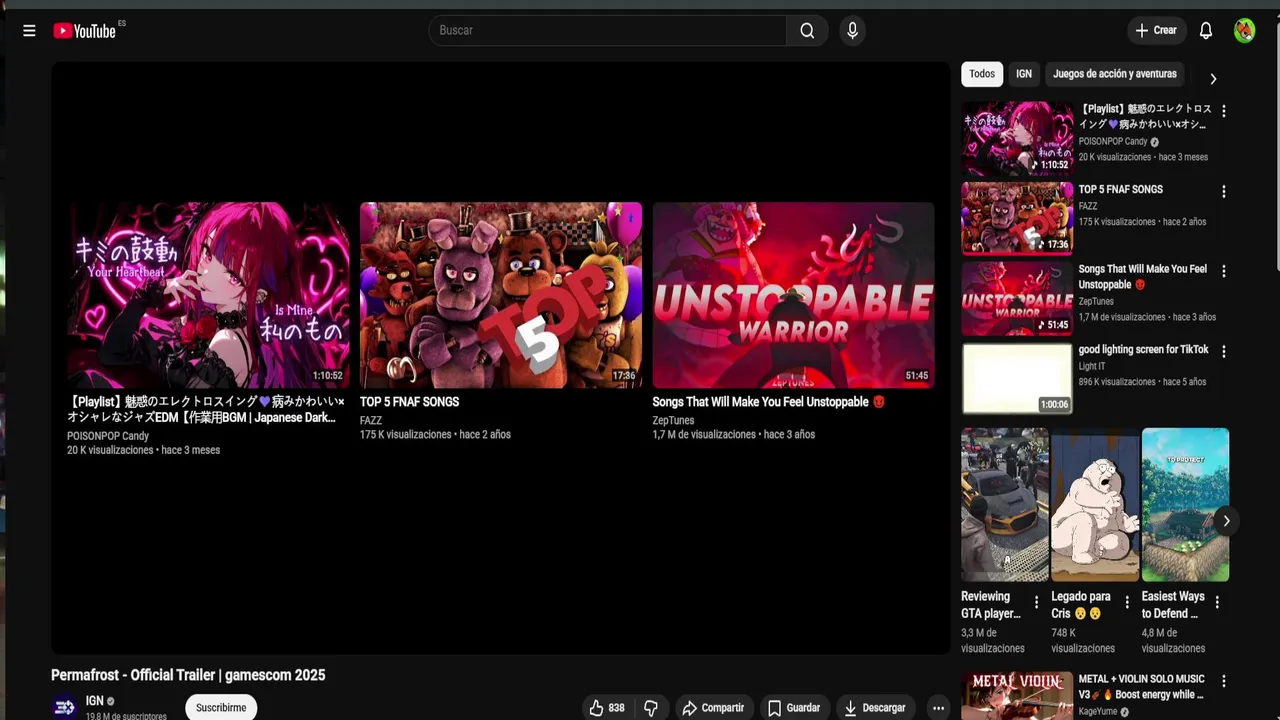The height and width of the screenshot is (720, 1280).
Task: Open ZepTunes channel under endscreen video
Action: 673,421
